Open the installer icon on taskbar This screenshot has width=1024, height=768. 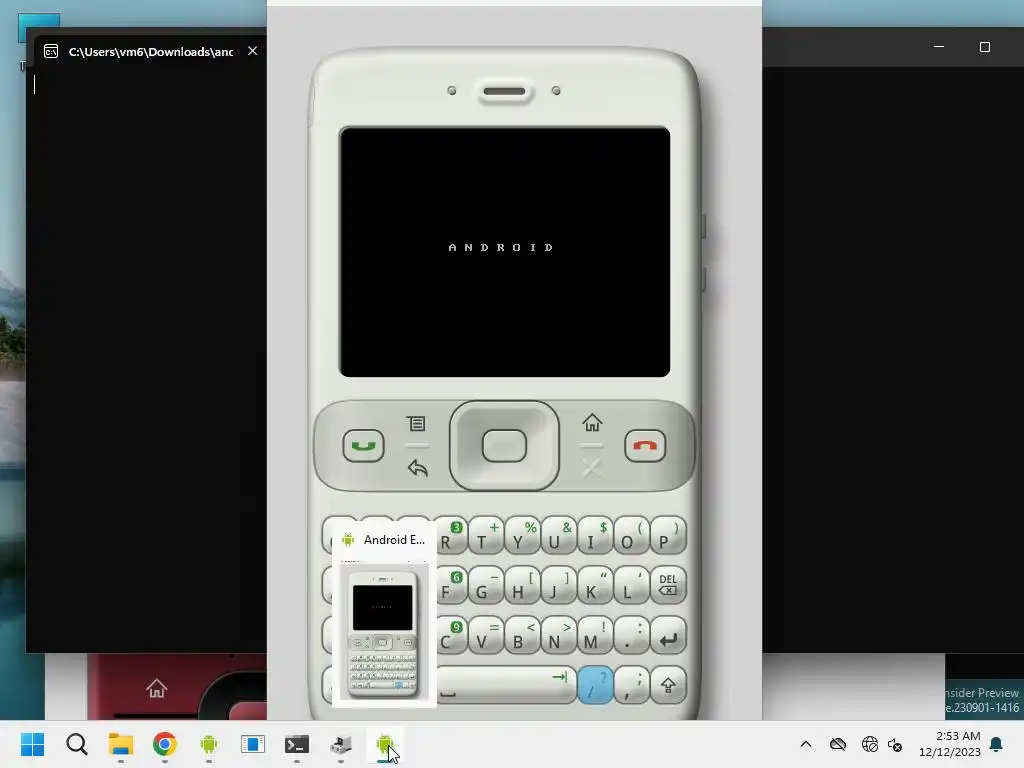point(341,744)
